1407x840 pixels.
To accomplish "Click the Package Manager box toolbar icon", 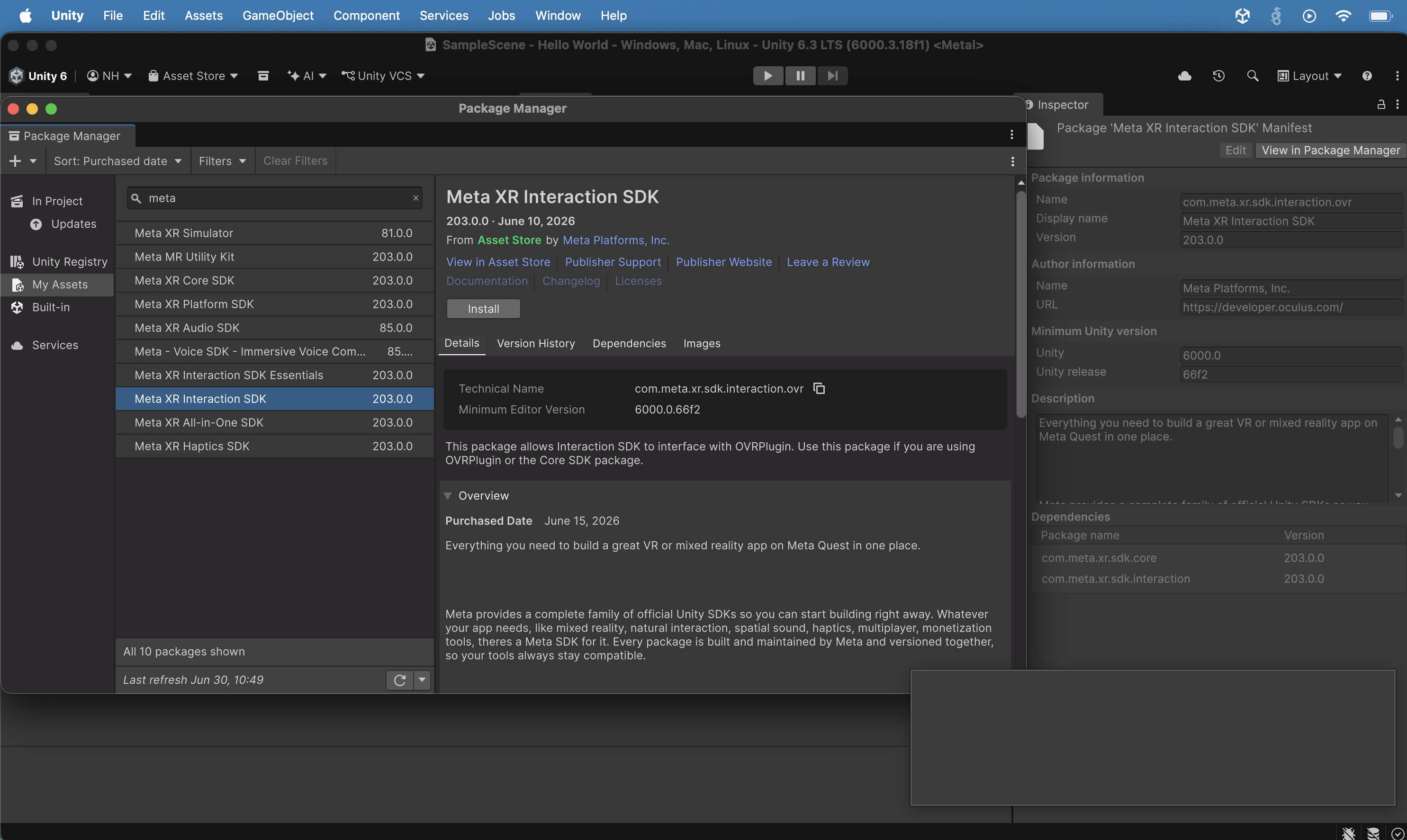I will coord(263,76).
